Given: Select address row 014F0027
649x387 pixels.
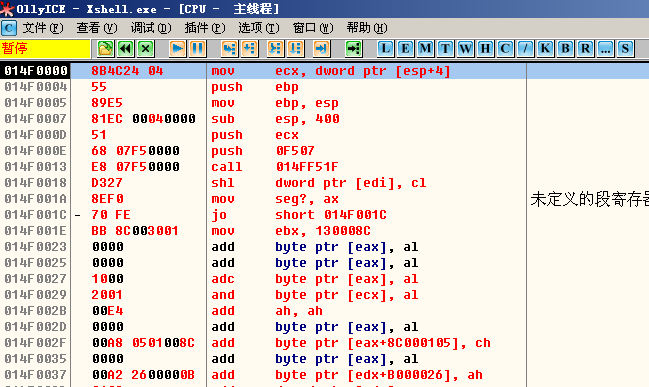Looking at the screenshot, I should click(x=36, y=279).
